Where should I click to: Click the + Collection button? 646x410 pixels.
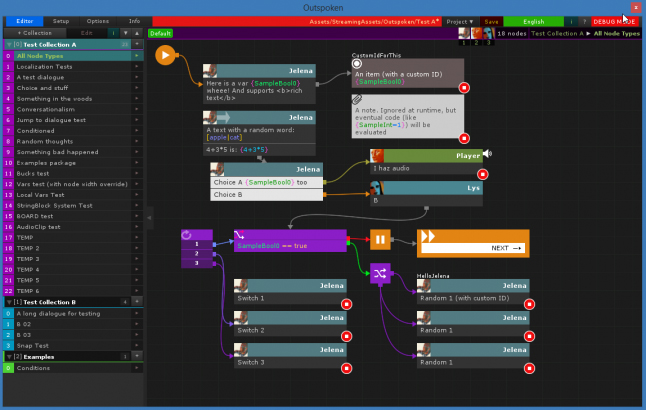(x=35, y=33)
